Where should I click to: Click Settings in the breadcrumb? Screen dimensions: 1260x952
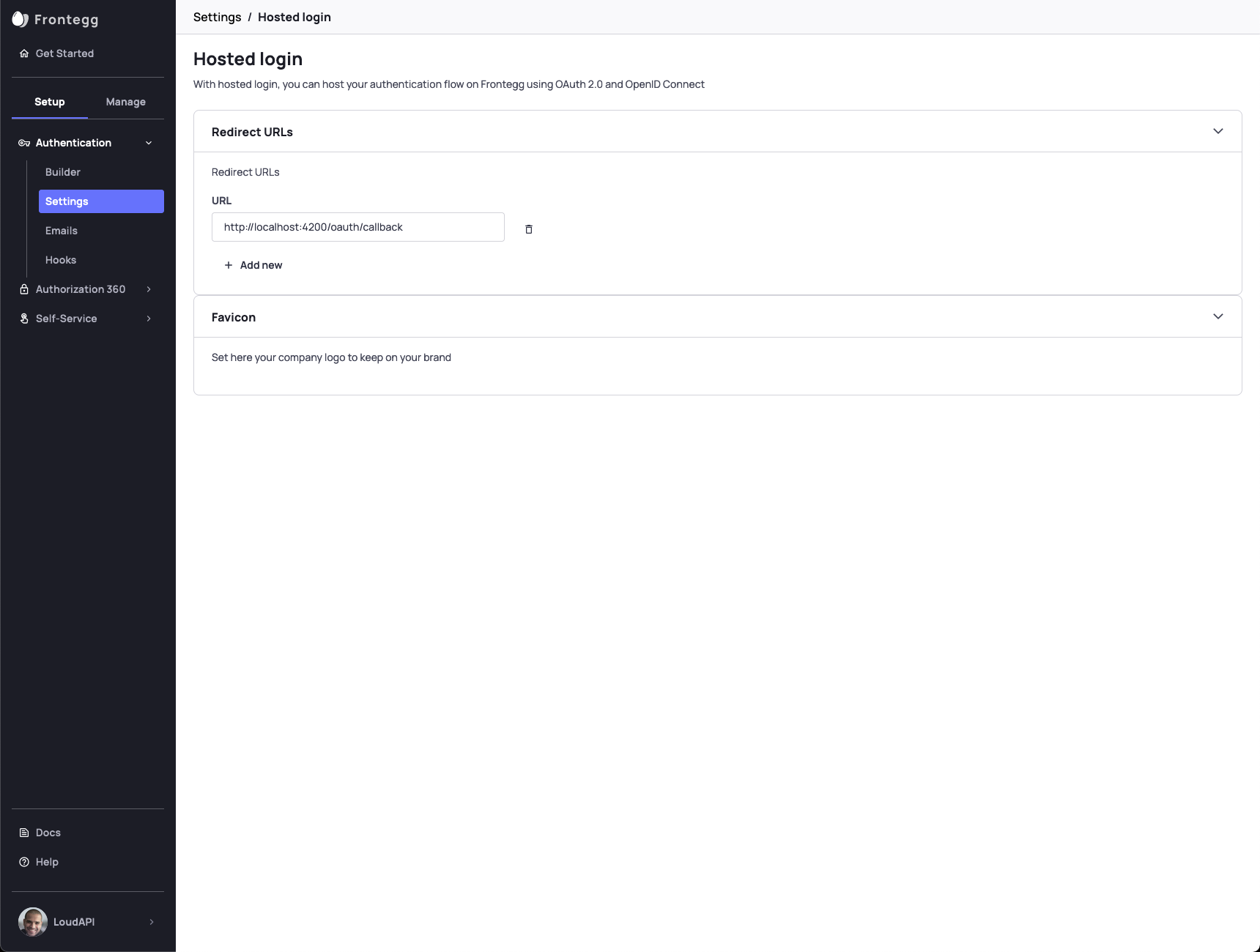[x=217, y=17]
